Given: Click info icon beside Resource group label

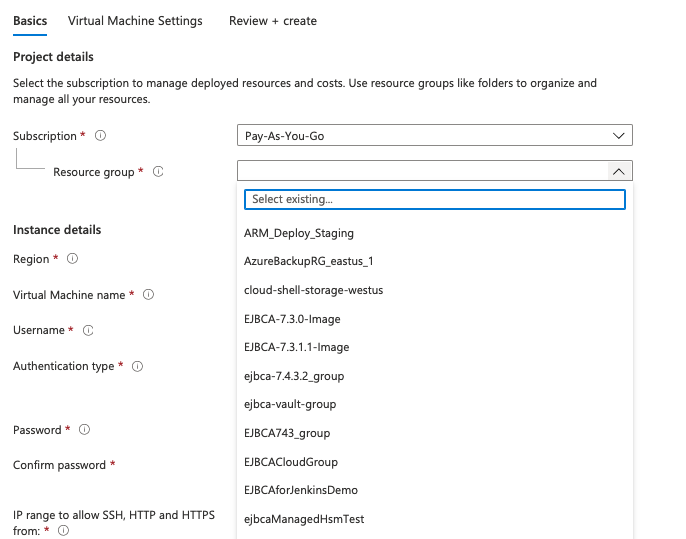Looking at the screenshot, I should [x=158, y=172].
